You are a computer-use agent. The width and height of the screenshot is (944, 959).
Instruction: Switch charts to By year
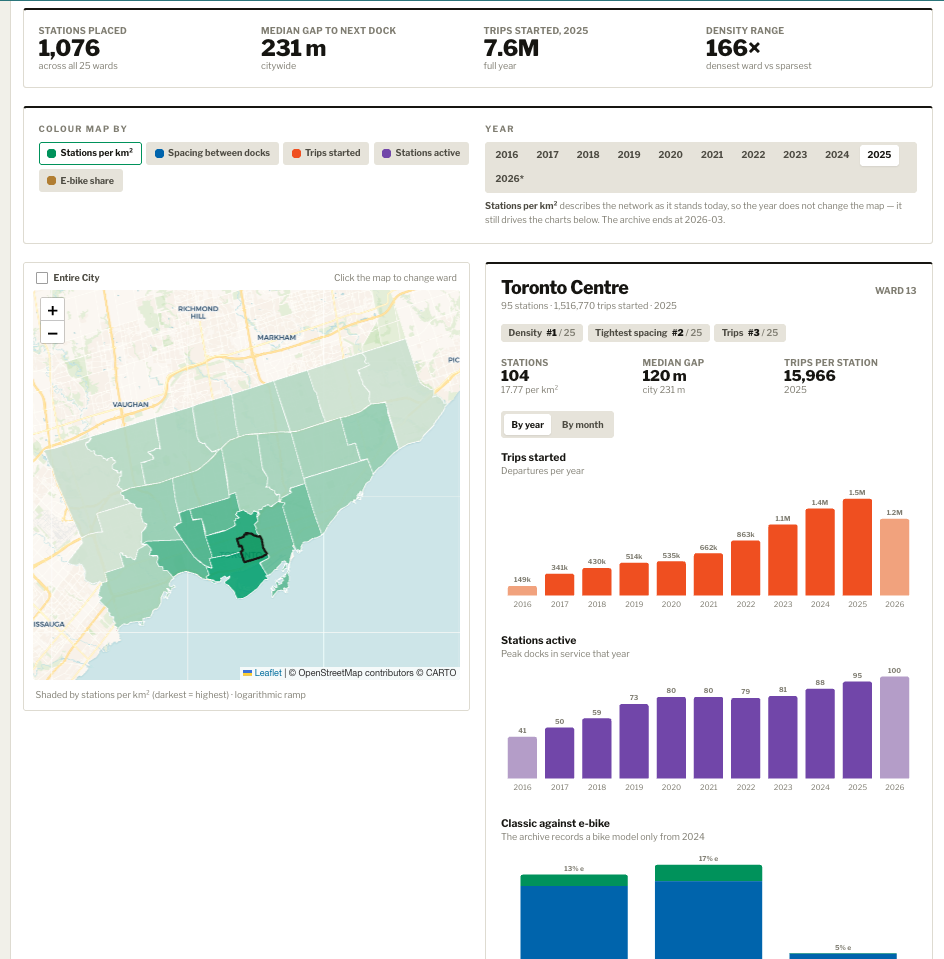point(527,425)
